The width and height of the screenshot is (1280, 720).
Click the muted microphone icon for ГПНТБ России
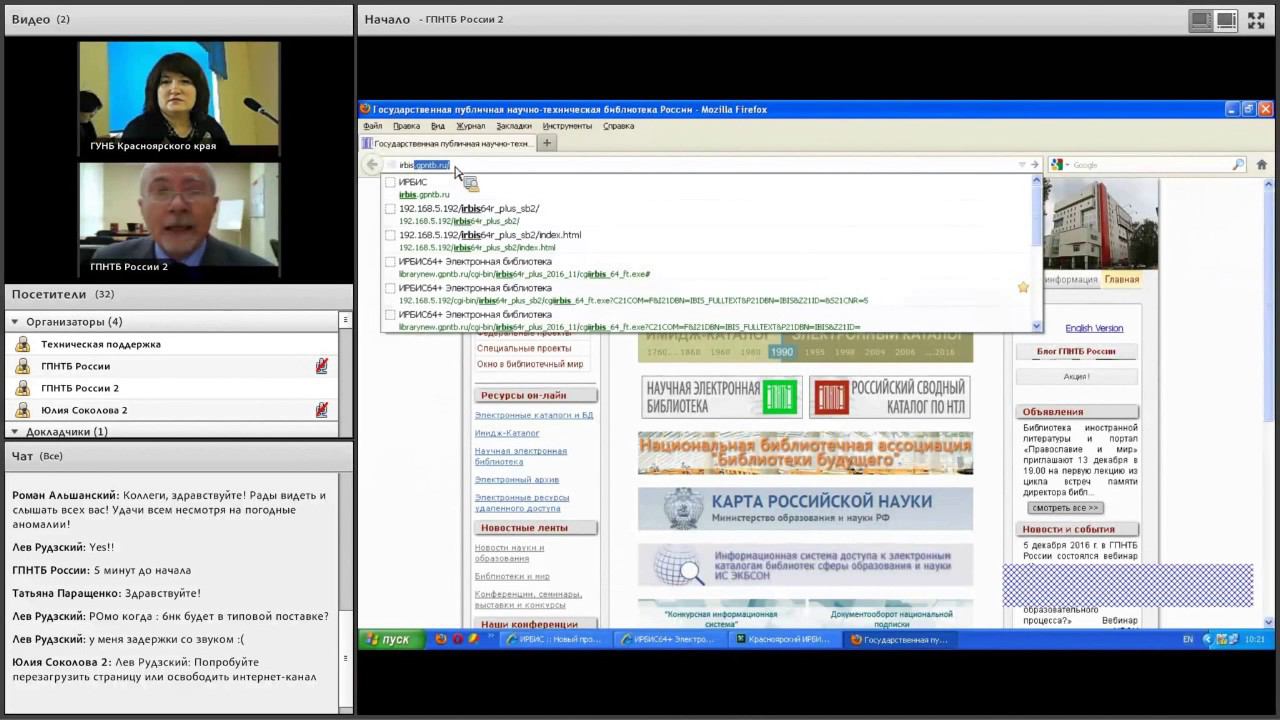[321, 366]
